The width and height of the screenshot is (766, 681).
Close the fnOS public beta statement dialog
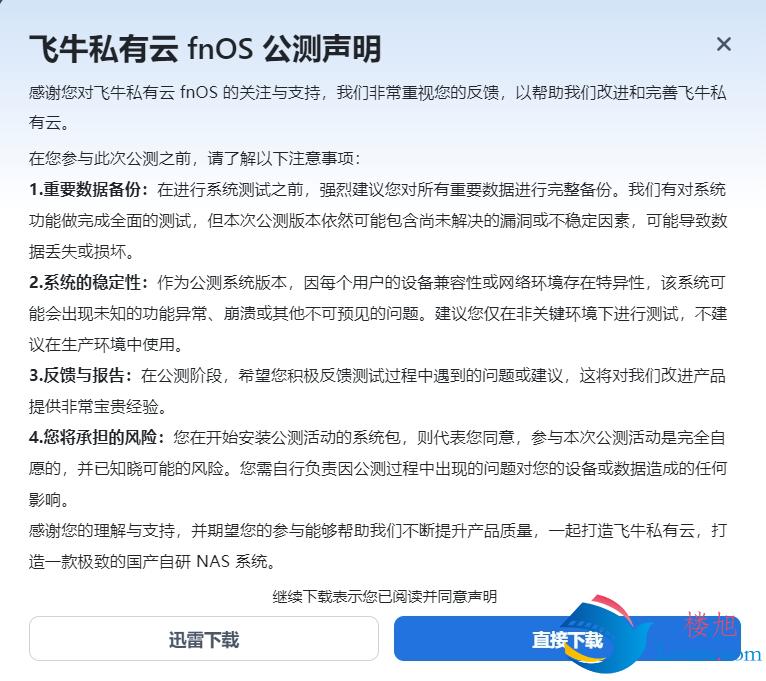pyautogui.click(x=723, y=44)
